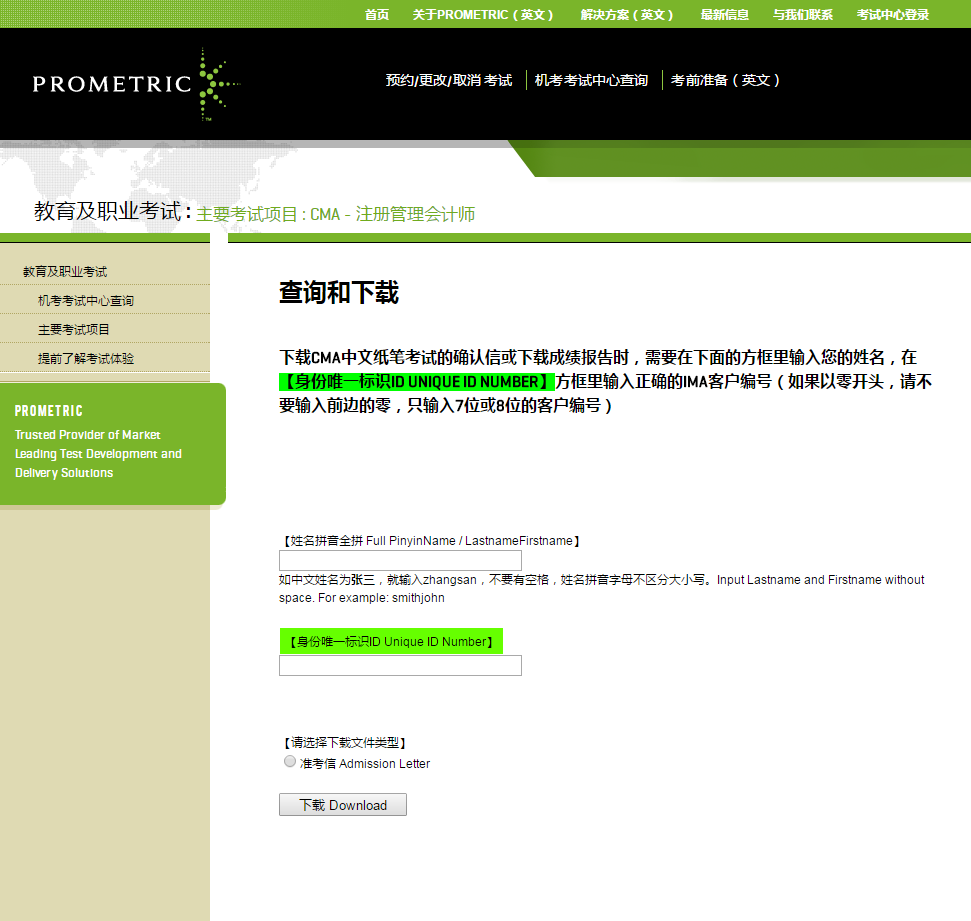Go to 预约/更改/取消 考试 page

[449, 80]
